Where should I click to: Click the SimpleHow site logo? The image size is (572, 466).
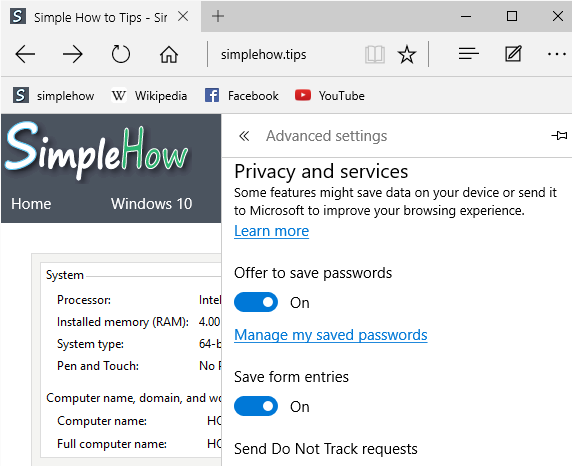pos(97,151)
